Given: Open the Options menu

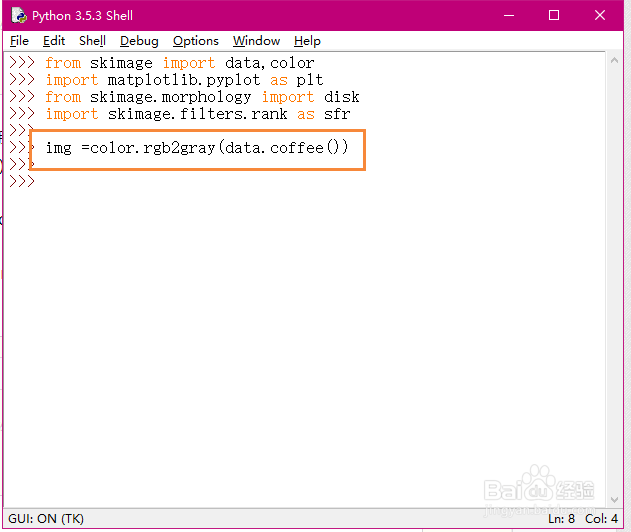Looking at the screenshot, I should coord(196,41).
